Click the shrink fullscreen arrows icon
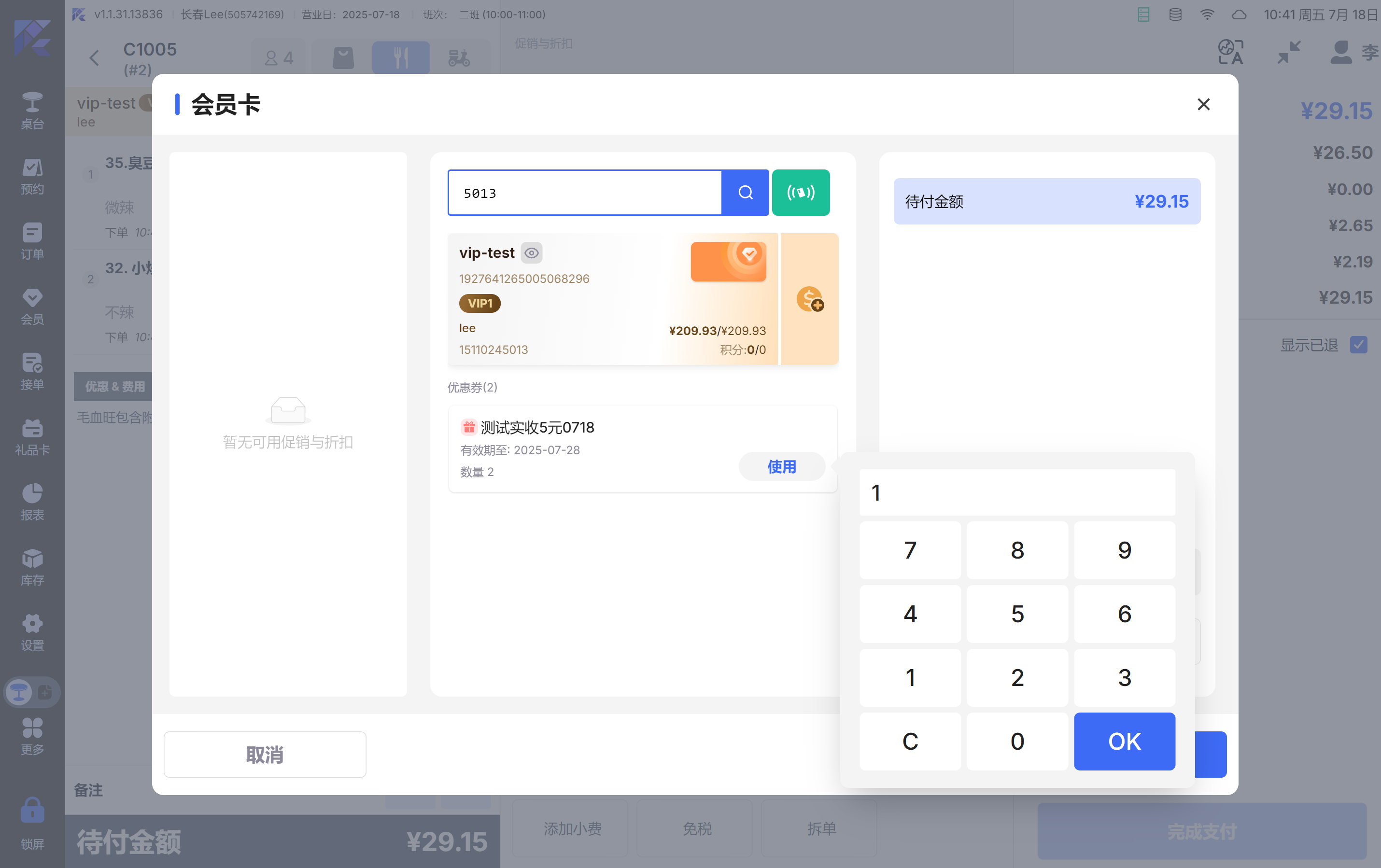The width and height of the screenshot is (1381, 868). pos(1289,52)
